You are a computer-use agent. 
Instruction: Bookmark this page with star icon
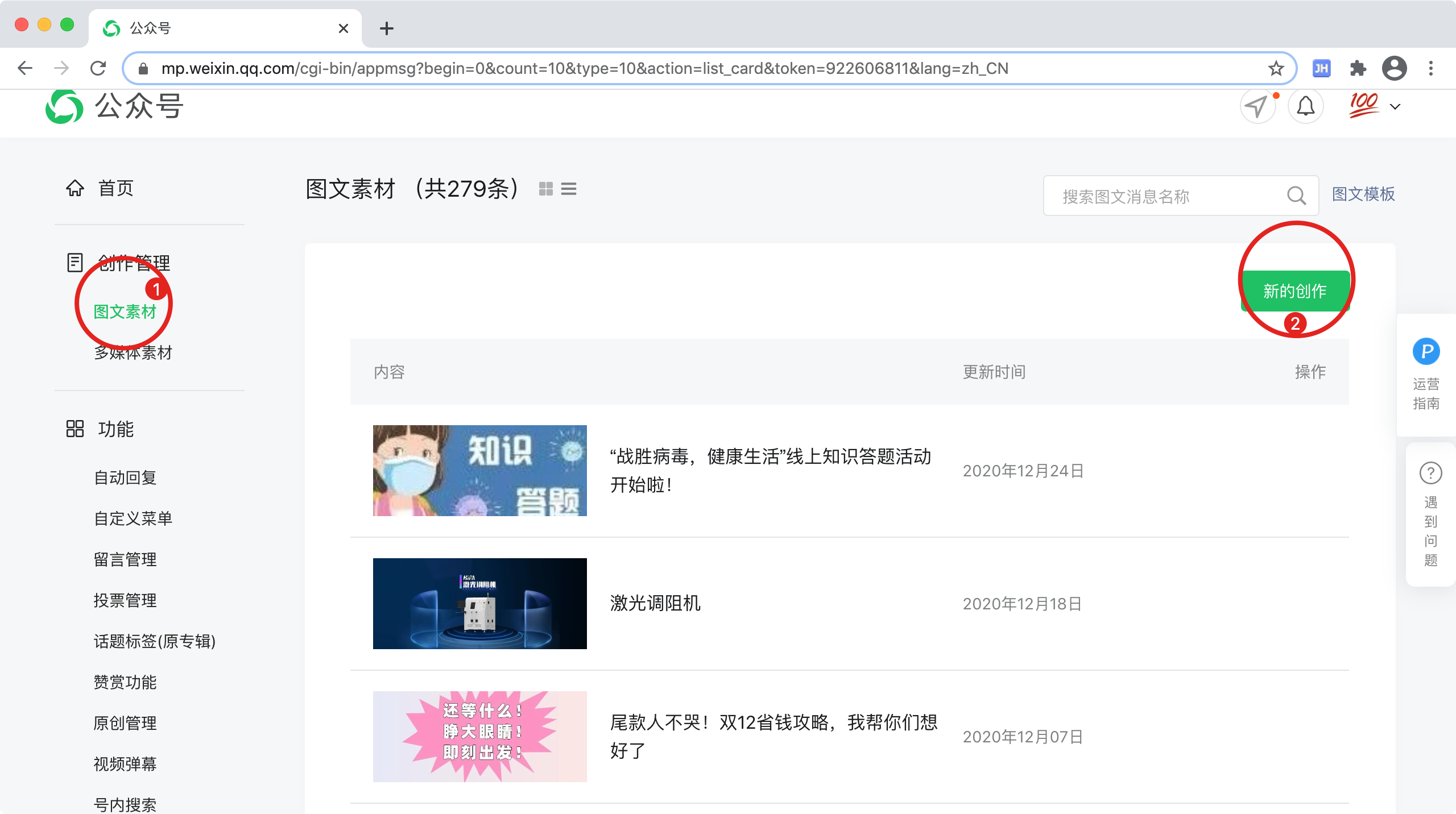[x=1276, y=69]
